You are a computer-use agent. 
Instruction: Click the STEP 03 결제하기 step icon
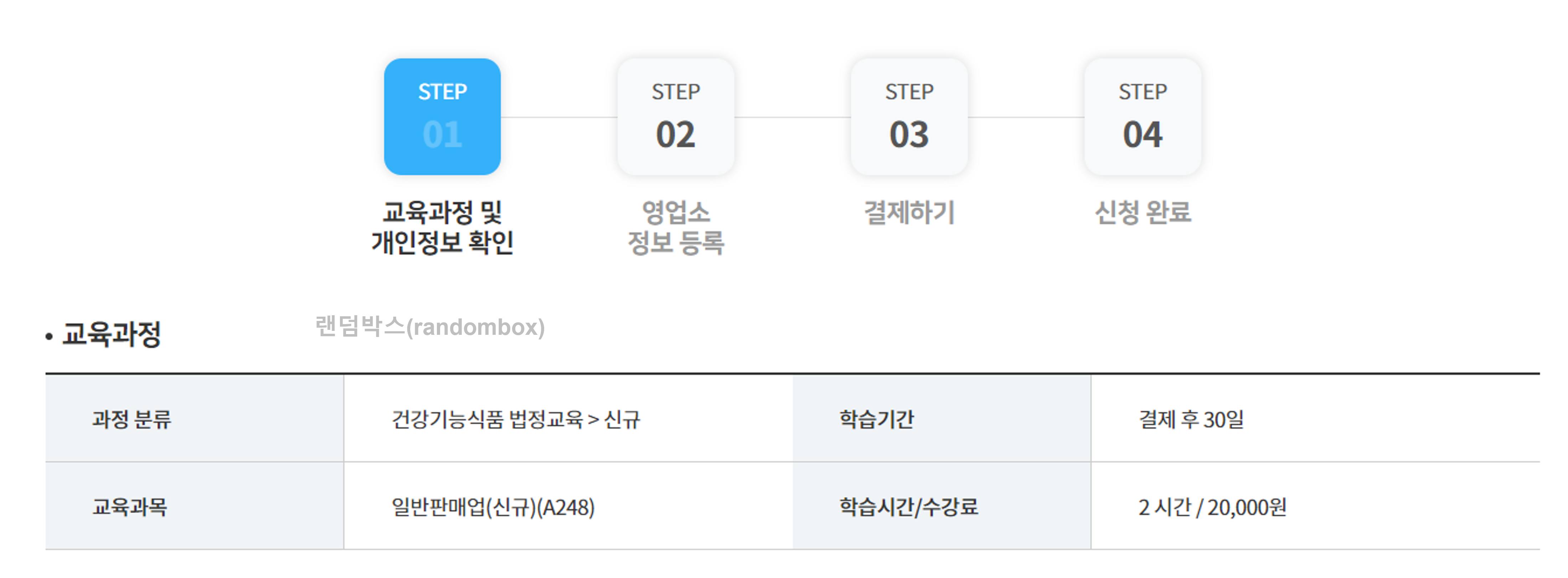pyautogui.click(x=909, y=117)
